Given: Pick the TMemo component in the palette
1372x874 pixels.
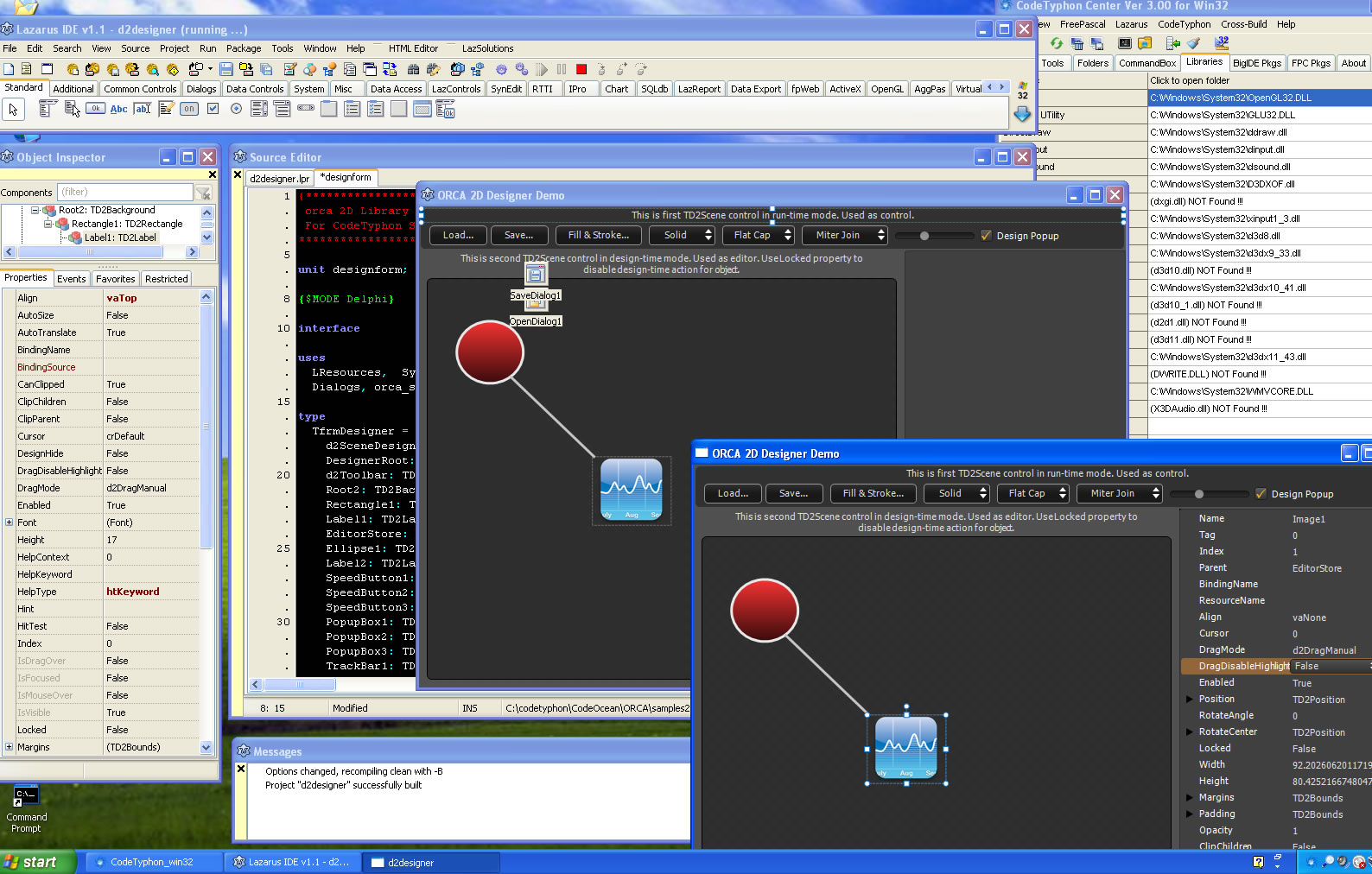Looking at the screenshot, I should tap(166, 109).
